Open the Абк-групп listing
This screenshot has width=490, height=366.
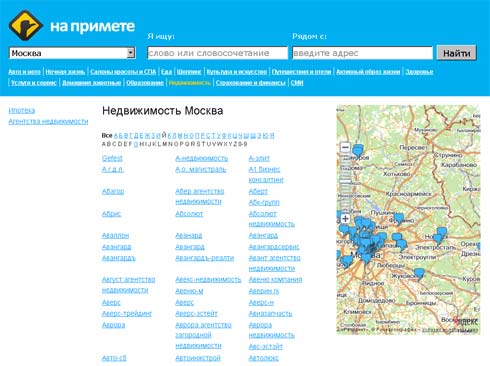(x=264, y=202)
